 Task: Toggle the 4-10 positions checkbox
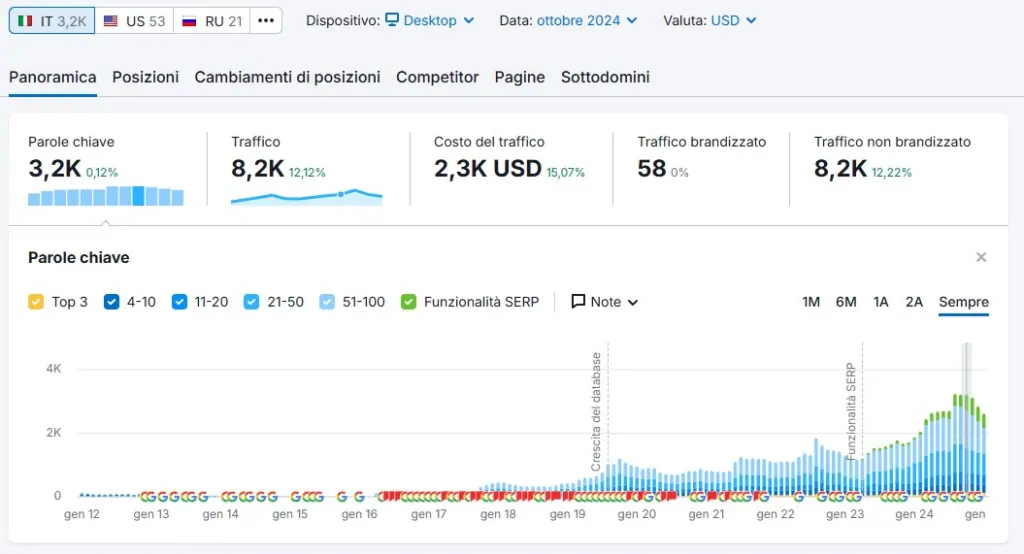pyautogui.click(x=112, y=302)
